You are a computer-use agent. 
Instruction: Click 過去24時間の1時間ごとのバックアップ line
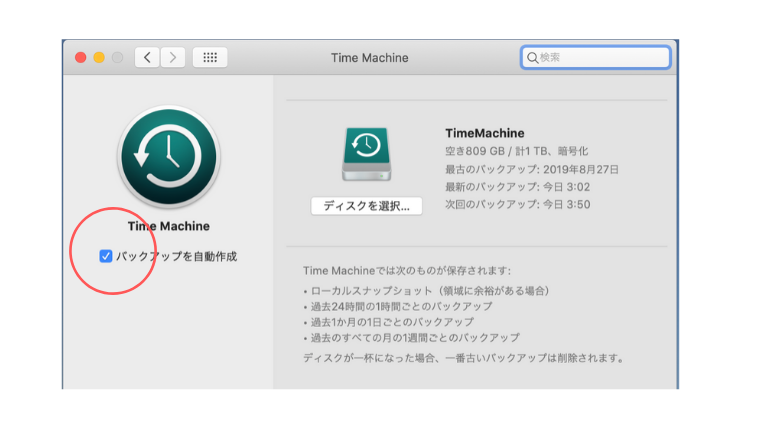[398, 306]
